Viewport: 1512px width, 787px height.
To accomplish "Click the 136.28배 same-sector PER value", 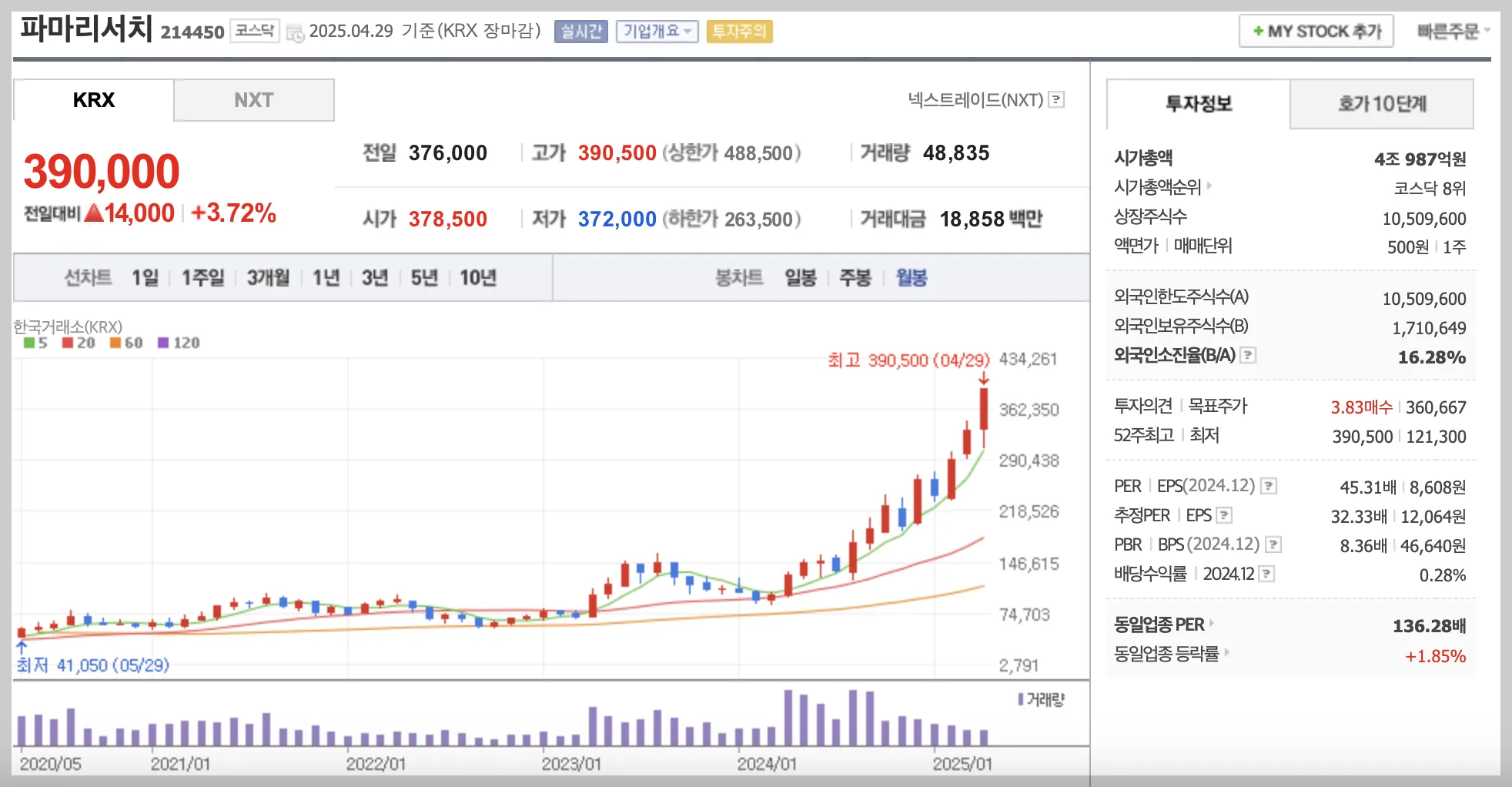I will click(1429, 625).
